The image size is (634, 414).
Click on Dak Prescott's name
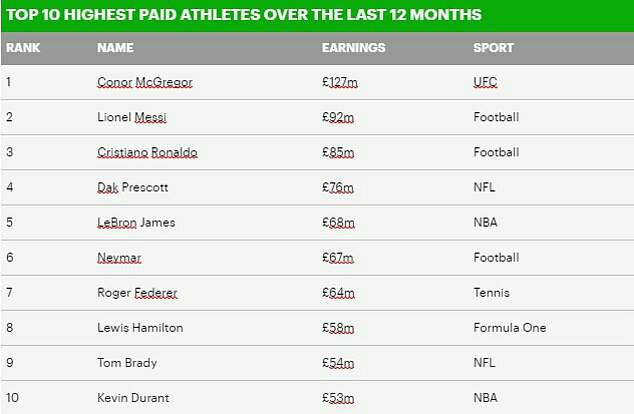[x=133, y=187]
